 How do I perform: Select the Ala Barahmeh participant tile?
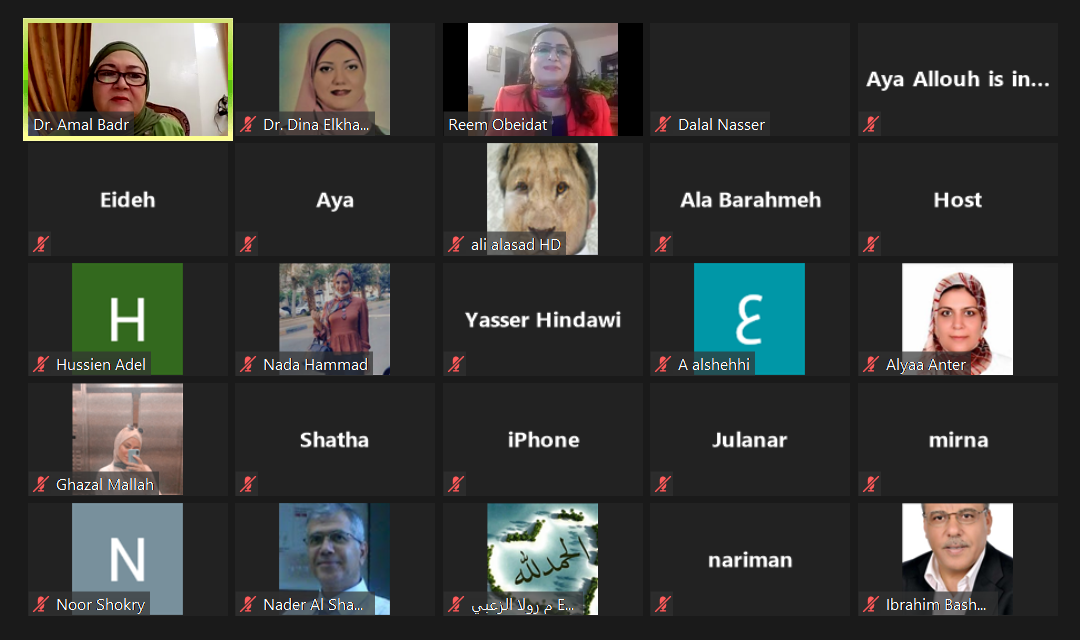[x=750, y=200]
